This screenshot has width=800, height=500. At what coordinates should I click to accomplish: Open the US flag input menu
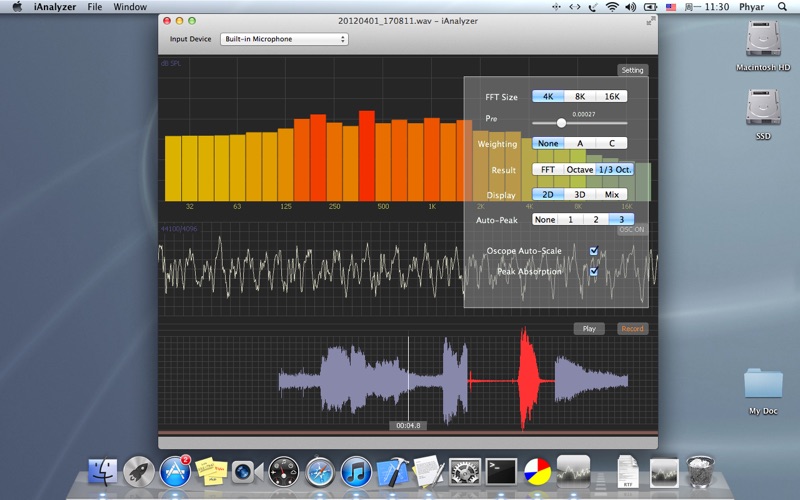(671, 7)
